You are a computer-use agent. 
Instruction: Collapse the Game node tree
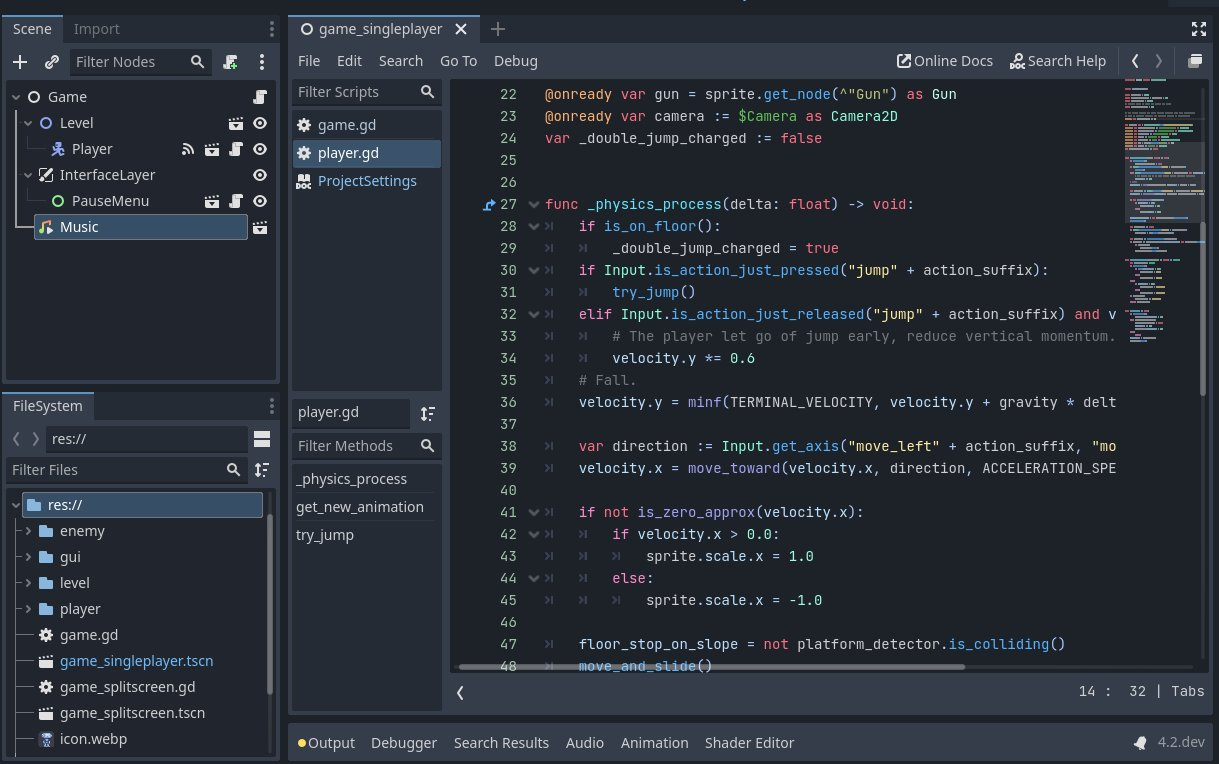(x=15, y=97)
